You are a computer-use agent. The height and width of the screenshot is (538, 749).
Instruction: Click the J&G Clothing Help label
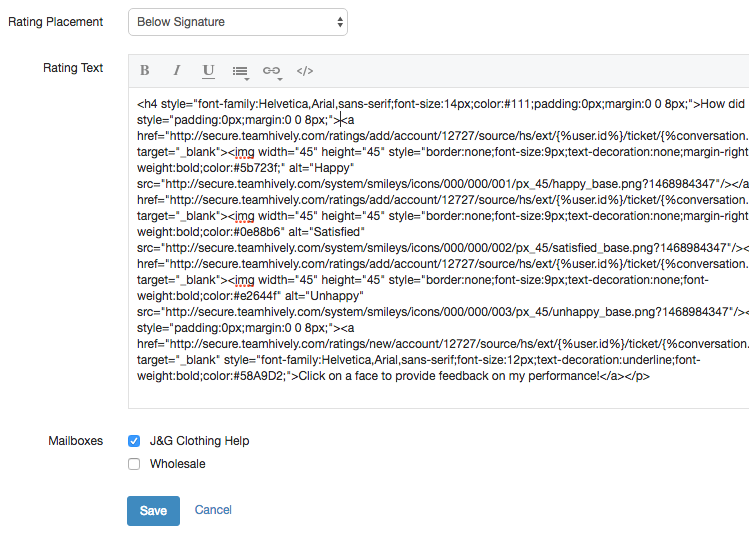[x=199, y=441]
